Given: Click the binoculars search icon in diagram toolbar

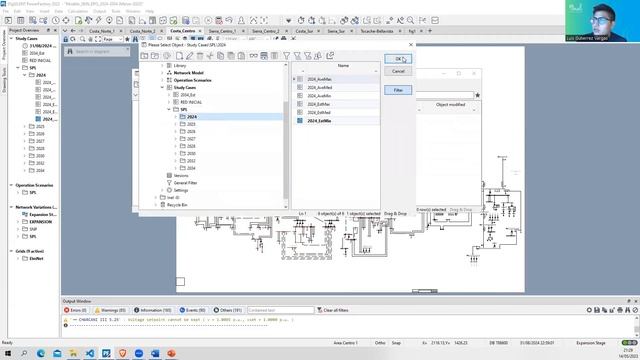Looking at the screenshot, I should (x=135, y=39).
